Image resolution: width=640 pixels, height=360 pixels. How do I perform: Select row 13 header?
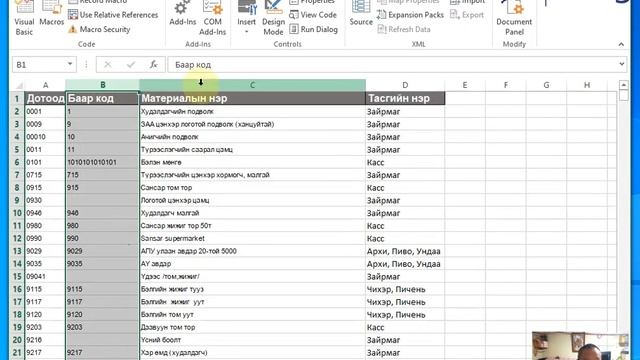(x=17, y=251)
